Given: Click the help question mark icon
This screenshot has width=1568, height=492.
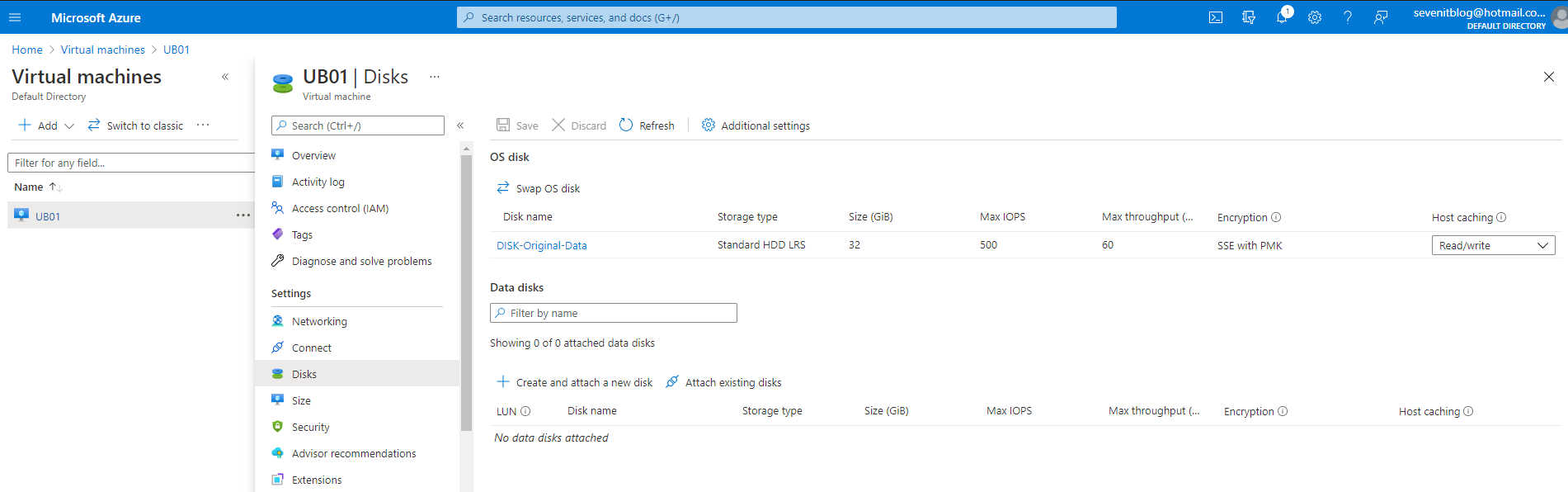Looking at the screenshot, I should click(x=1347, y=17).
